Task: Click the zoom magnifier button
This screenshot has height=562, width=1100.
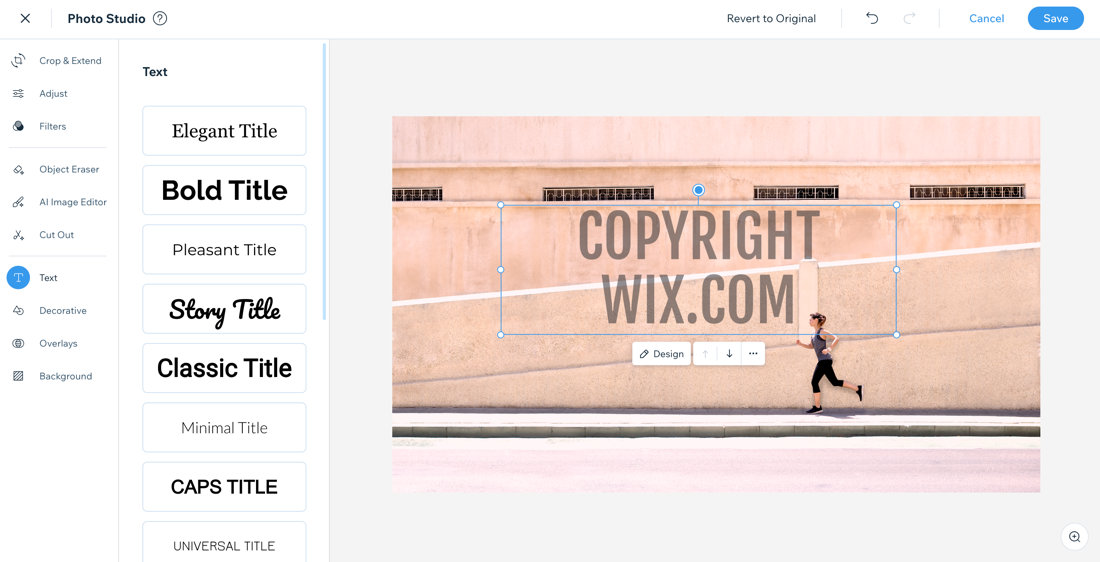Action: point(1074,537)
